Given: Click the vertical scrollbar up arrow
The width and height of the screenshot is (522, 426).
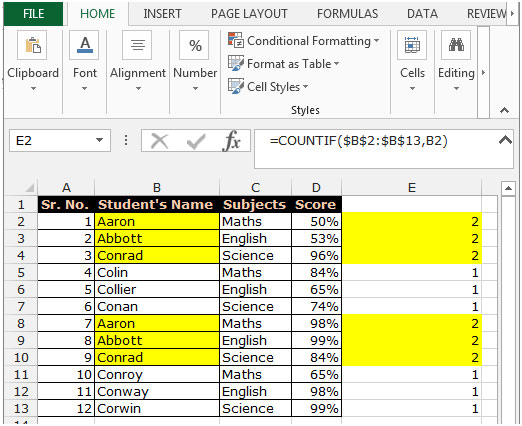Looking at the screenshot, I should (x=508, y=189).
